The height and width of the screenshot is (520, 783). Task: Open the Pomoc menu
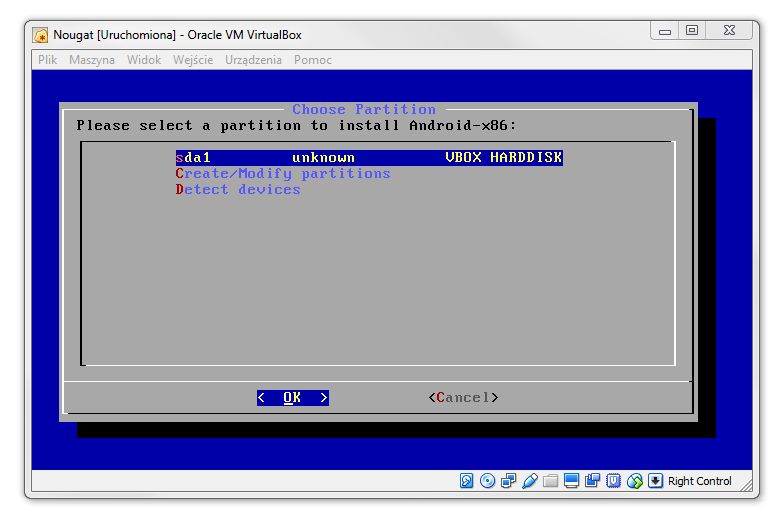pos(313,60)
